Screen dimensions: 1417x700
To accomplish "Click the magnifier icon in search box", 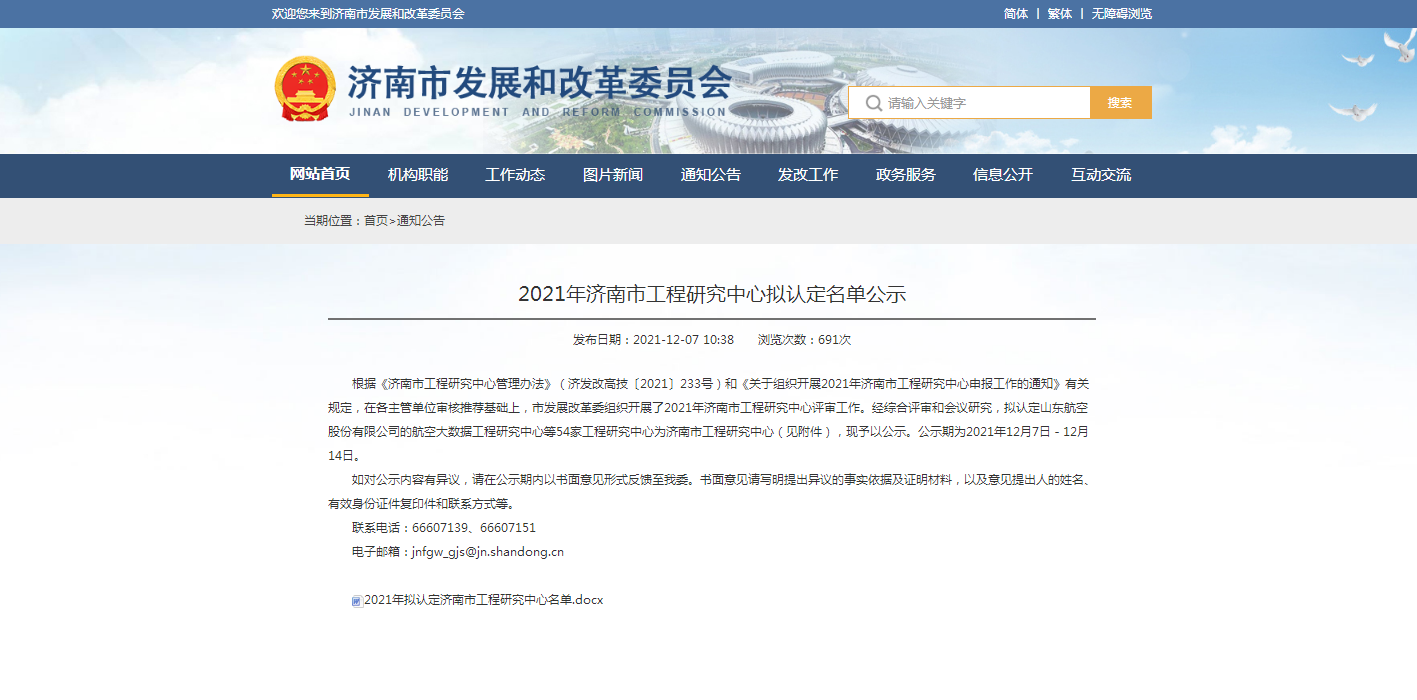I will (873, 103).
